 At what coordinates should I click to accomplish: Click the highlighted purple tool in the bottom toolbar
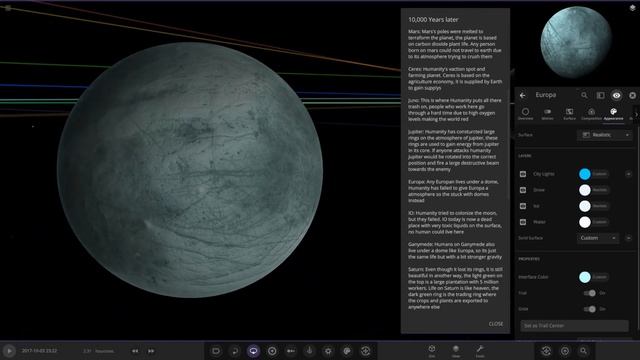point(253,351)
